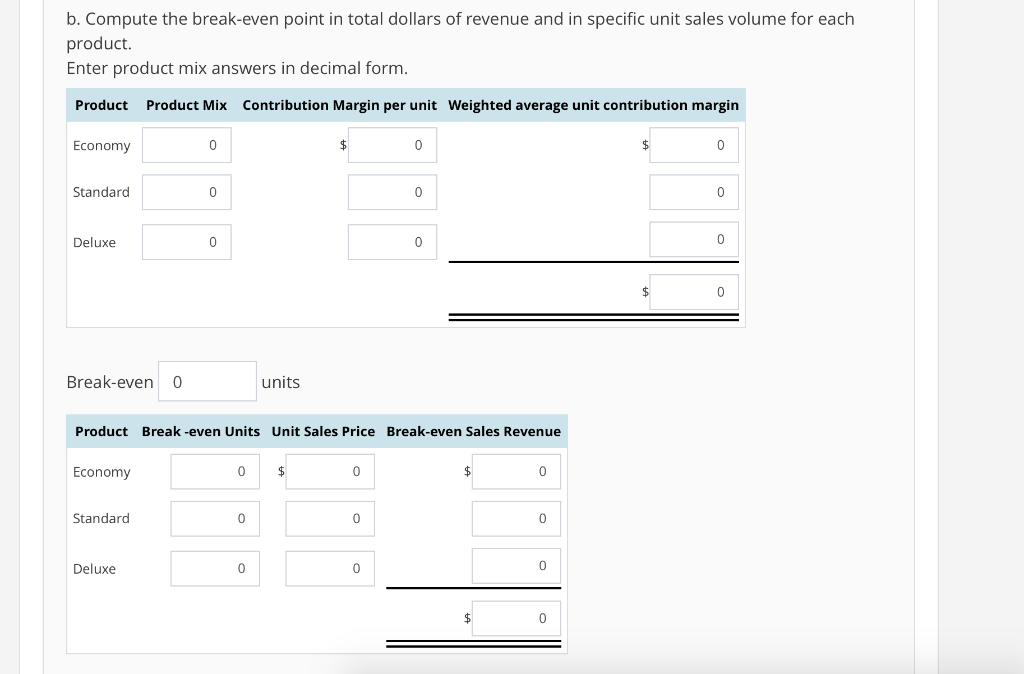Select the Deluxe Break-even Units input
The image size is (1024, 674).
pyautogui.click(x=214, y=568)
